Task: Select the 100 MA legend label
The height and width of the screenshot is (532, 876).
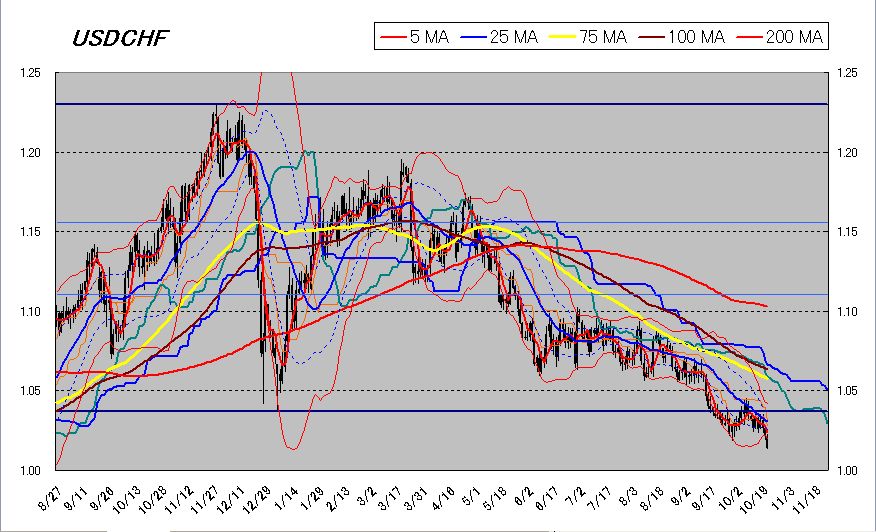Action: tap(696, 37)
